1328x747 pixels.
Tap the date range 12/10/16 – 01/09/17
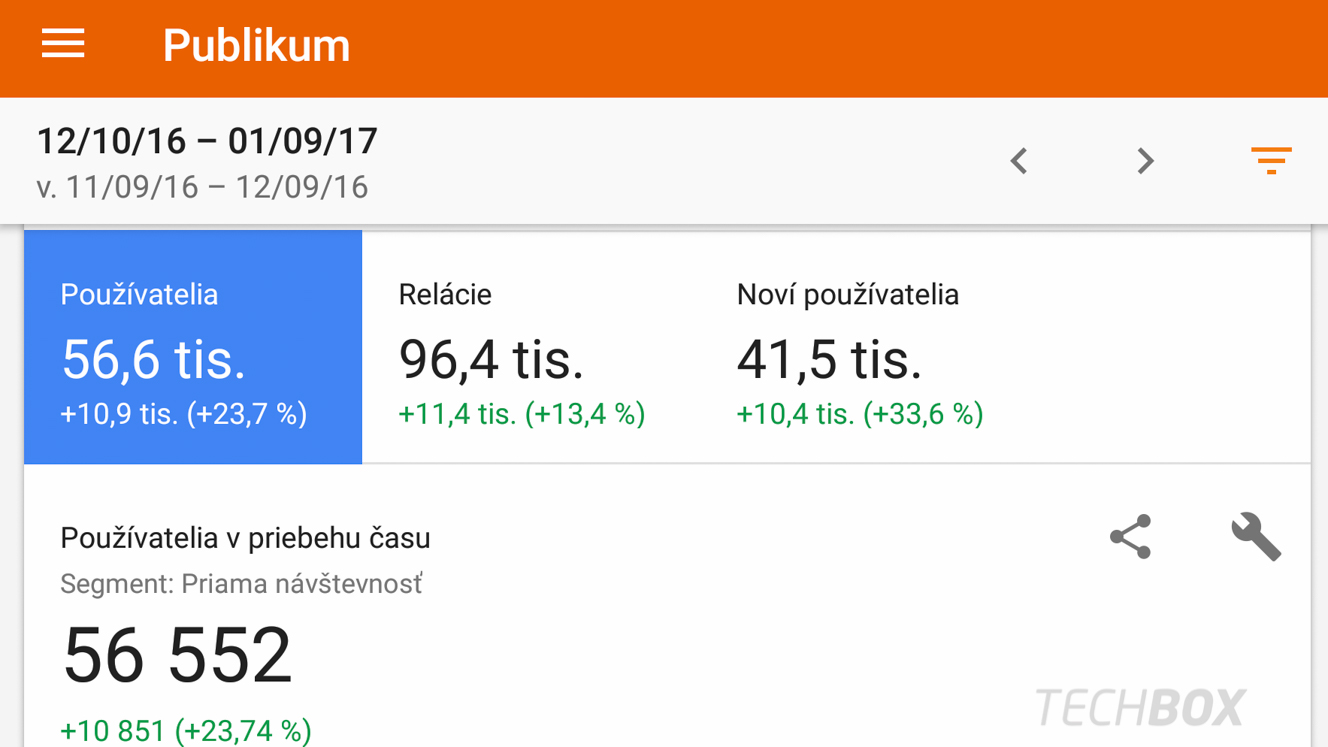tap(207, 141)
